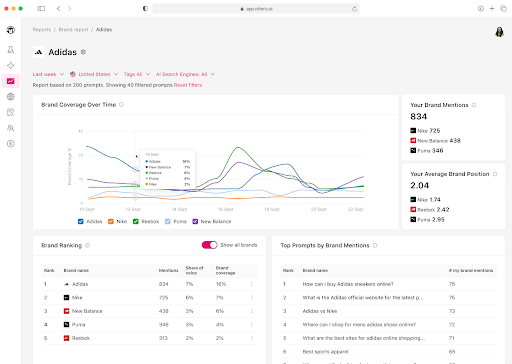Click info icon next to Your Average Brand Position
Image resolution: width=512 pixels, height=364 pixels.
click(495, 174)
